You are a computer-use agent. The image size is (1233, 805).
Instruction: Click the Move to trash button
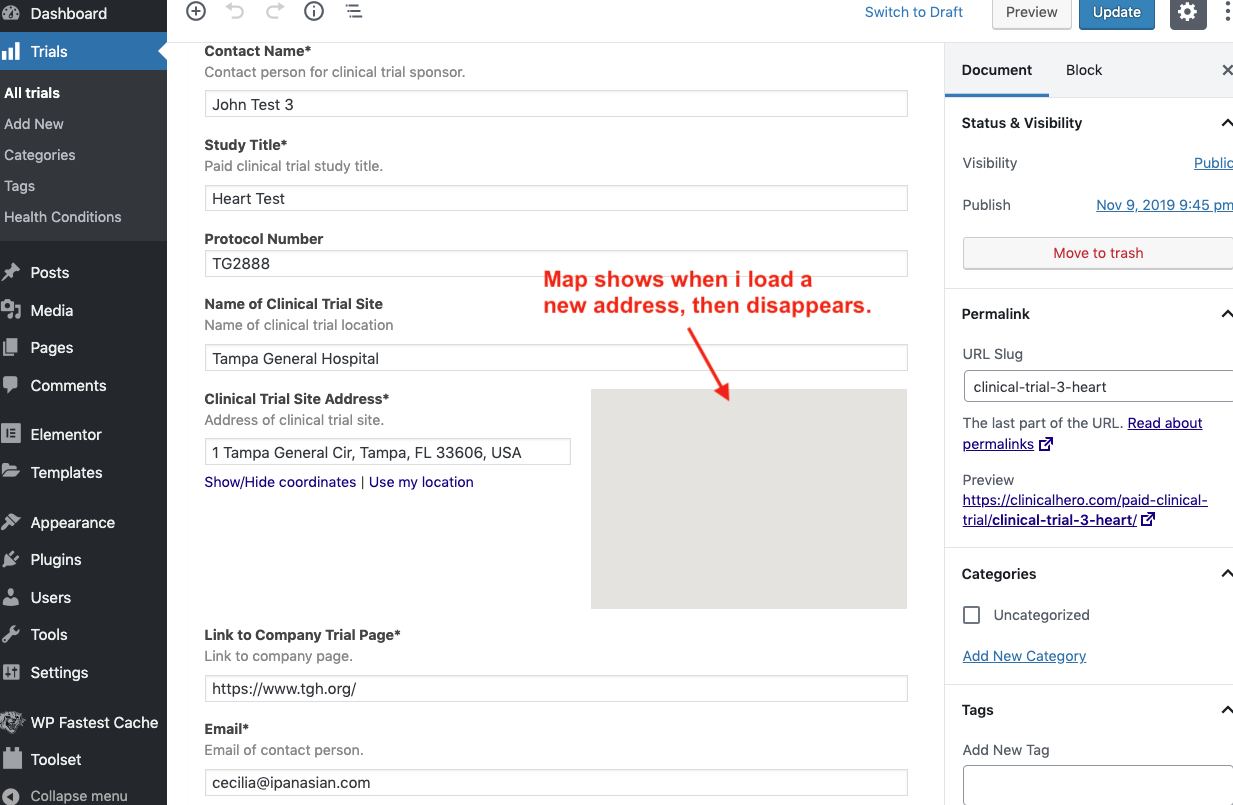(x=1097, y=253)
